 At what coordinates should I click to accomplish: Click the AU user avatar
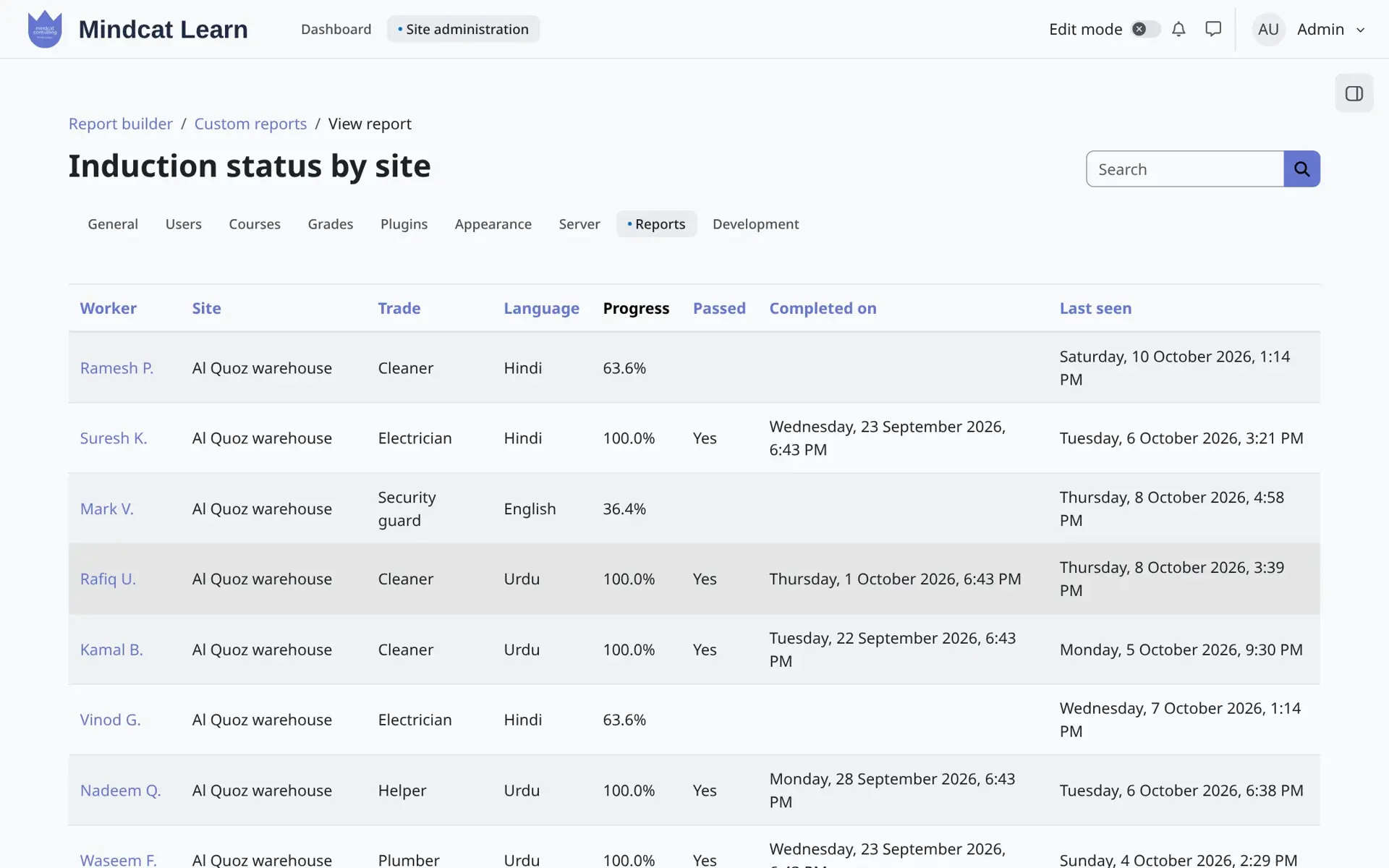1268,29
